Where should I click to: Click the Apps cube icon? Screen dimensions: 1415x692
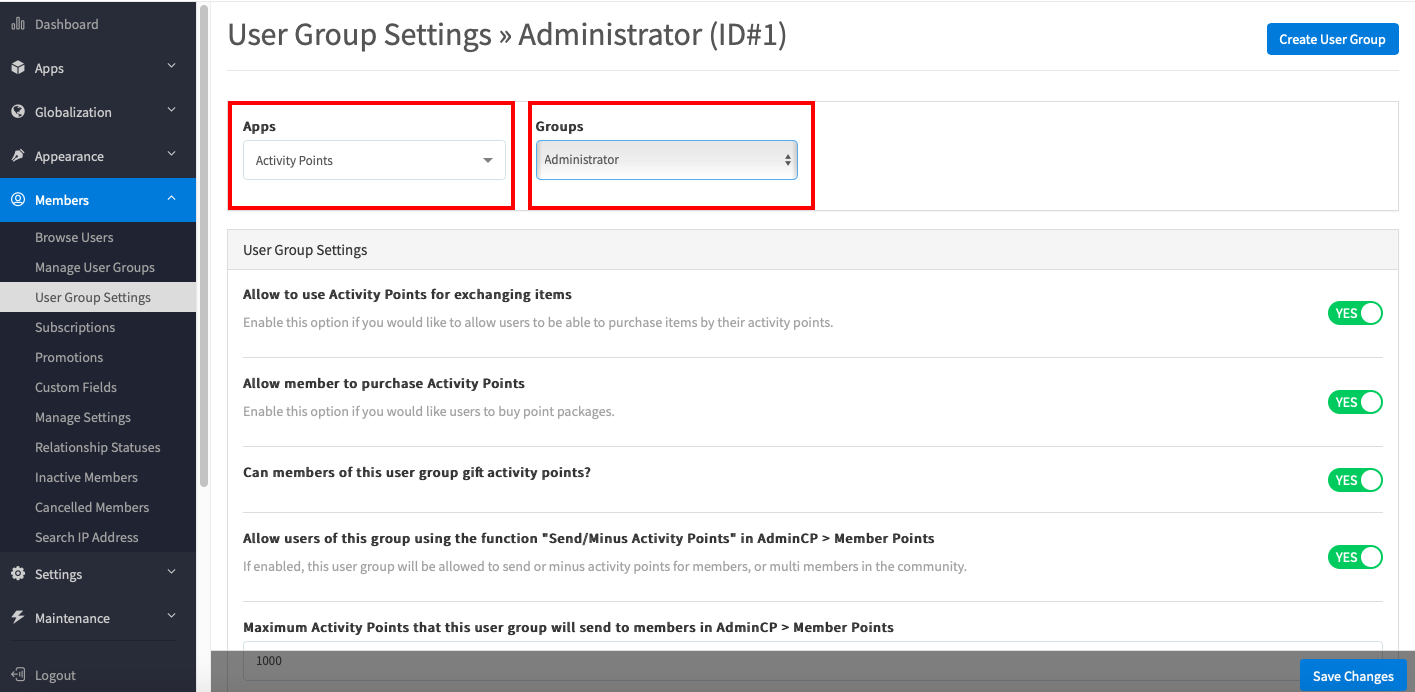(17, 68)
